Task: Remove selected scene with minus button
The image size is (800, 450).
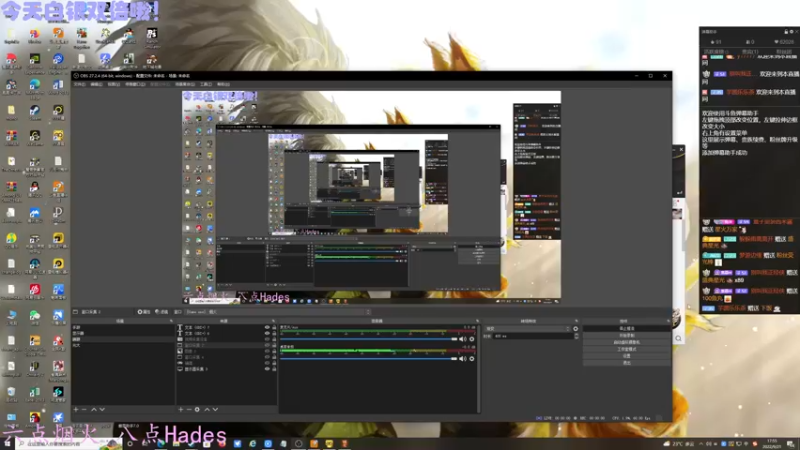Action: click(x=84, y=409)
